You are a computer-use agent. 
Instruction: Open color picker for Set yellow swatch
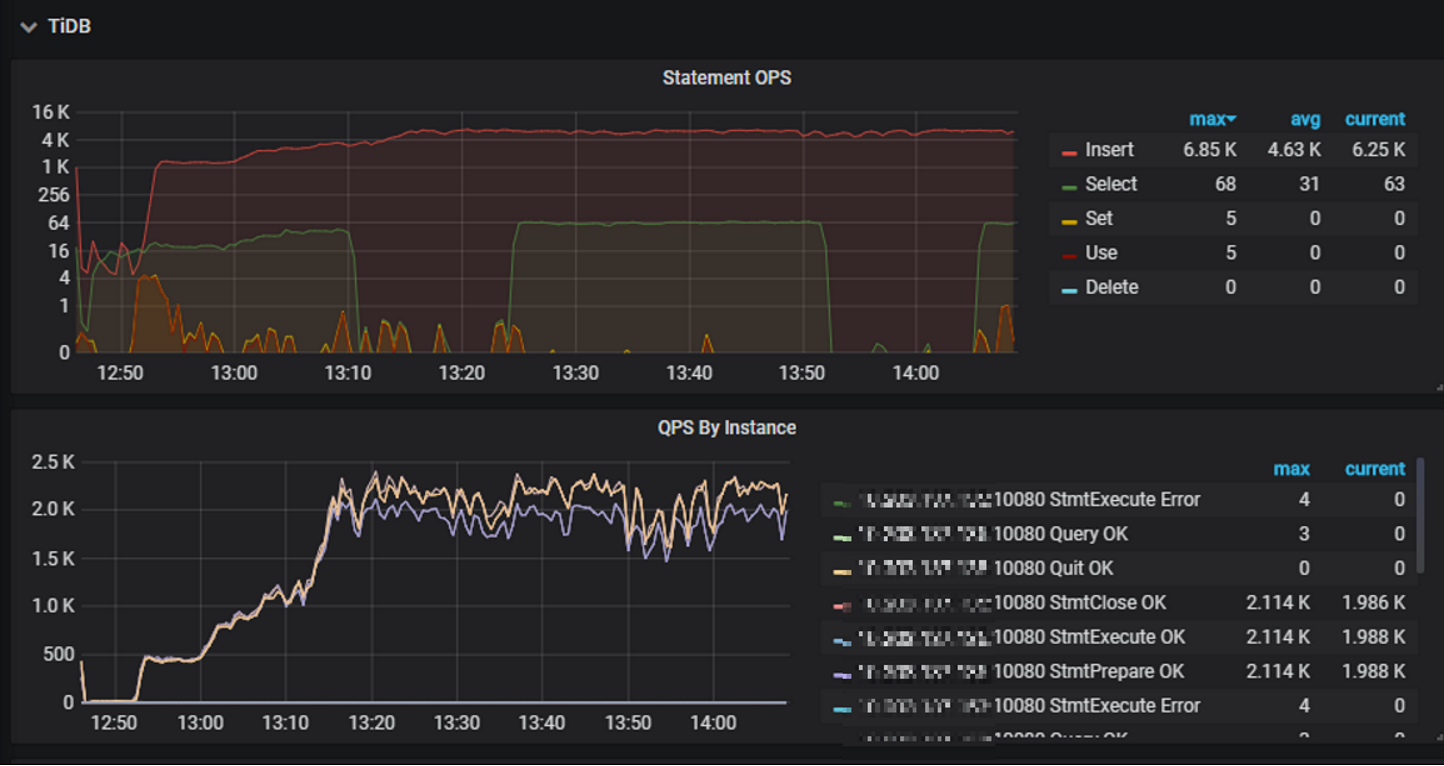1069,221
